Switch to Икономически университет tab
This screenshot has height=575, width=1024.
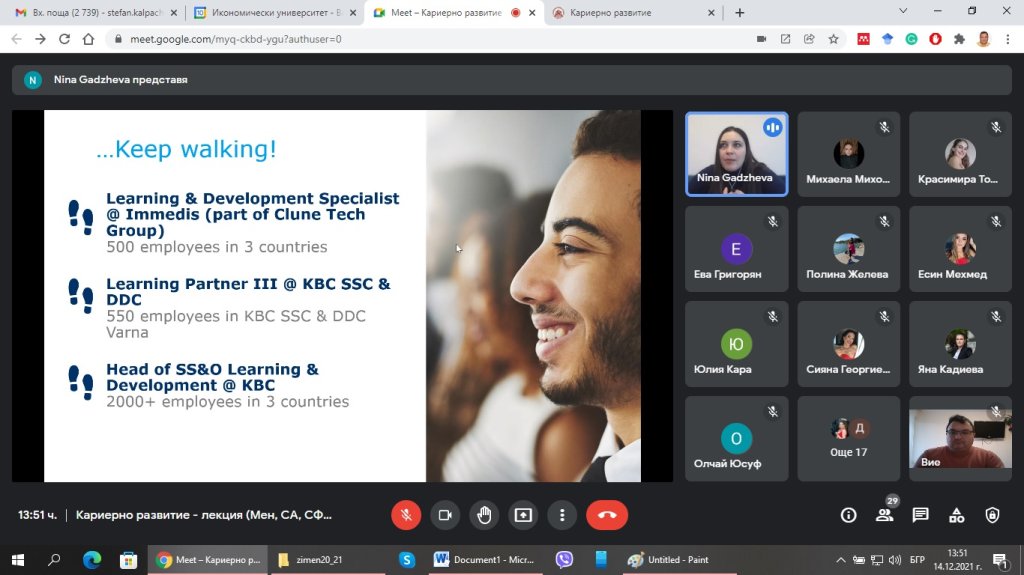276,12
